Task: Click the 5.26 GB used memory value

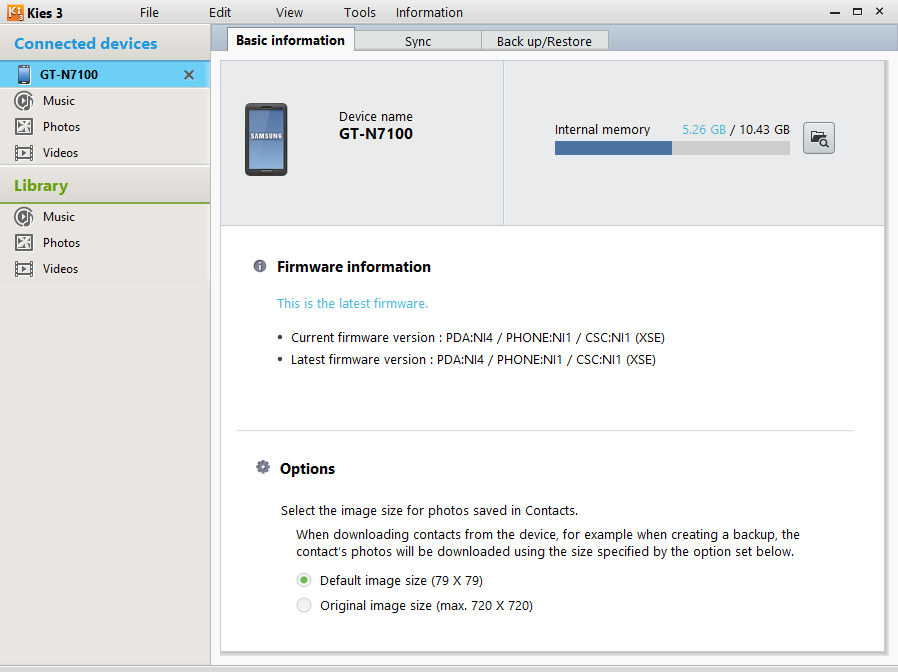Action: point(703,130)
